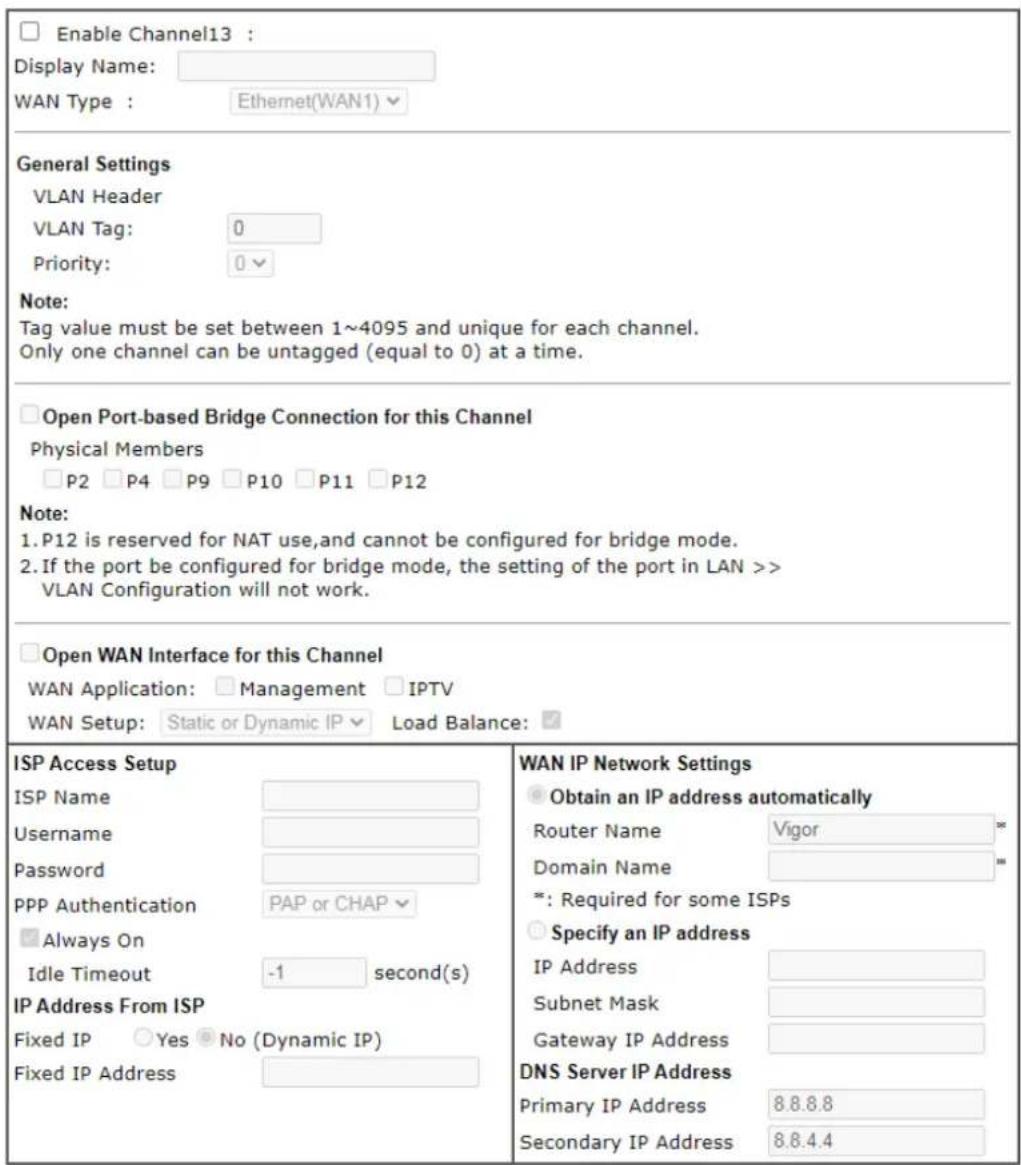This screenshot has height=1165, width=1021.
Task: Toggle the Load Balance checkbox
Action: [551, 719]
